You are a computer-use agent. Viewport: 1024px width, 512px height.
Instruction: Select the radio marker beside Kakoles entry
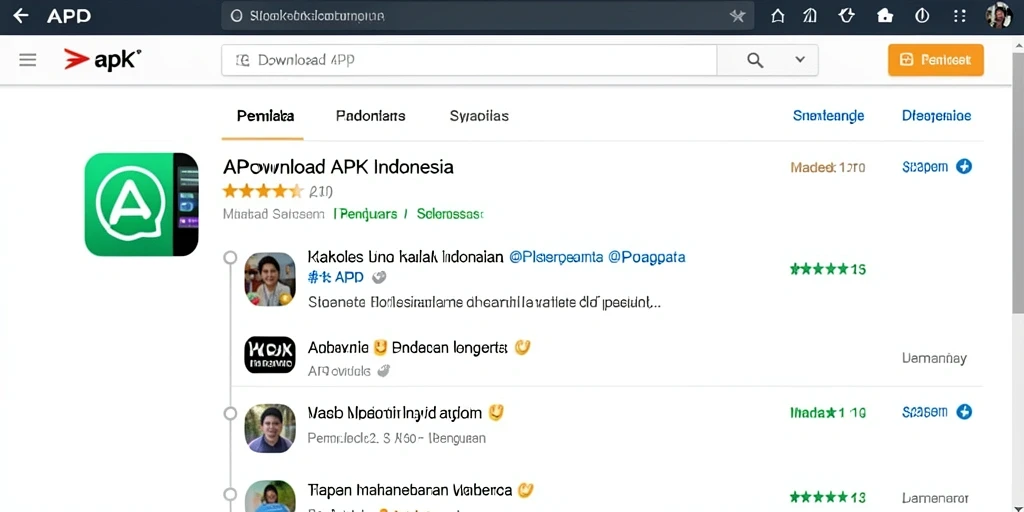click(230, 257)
